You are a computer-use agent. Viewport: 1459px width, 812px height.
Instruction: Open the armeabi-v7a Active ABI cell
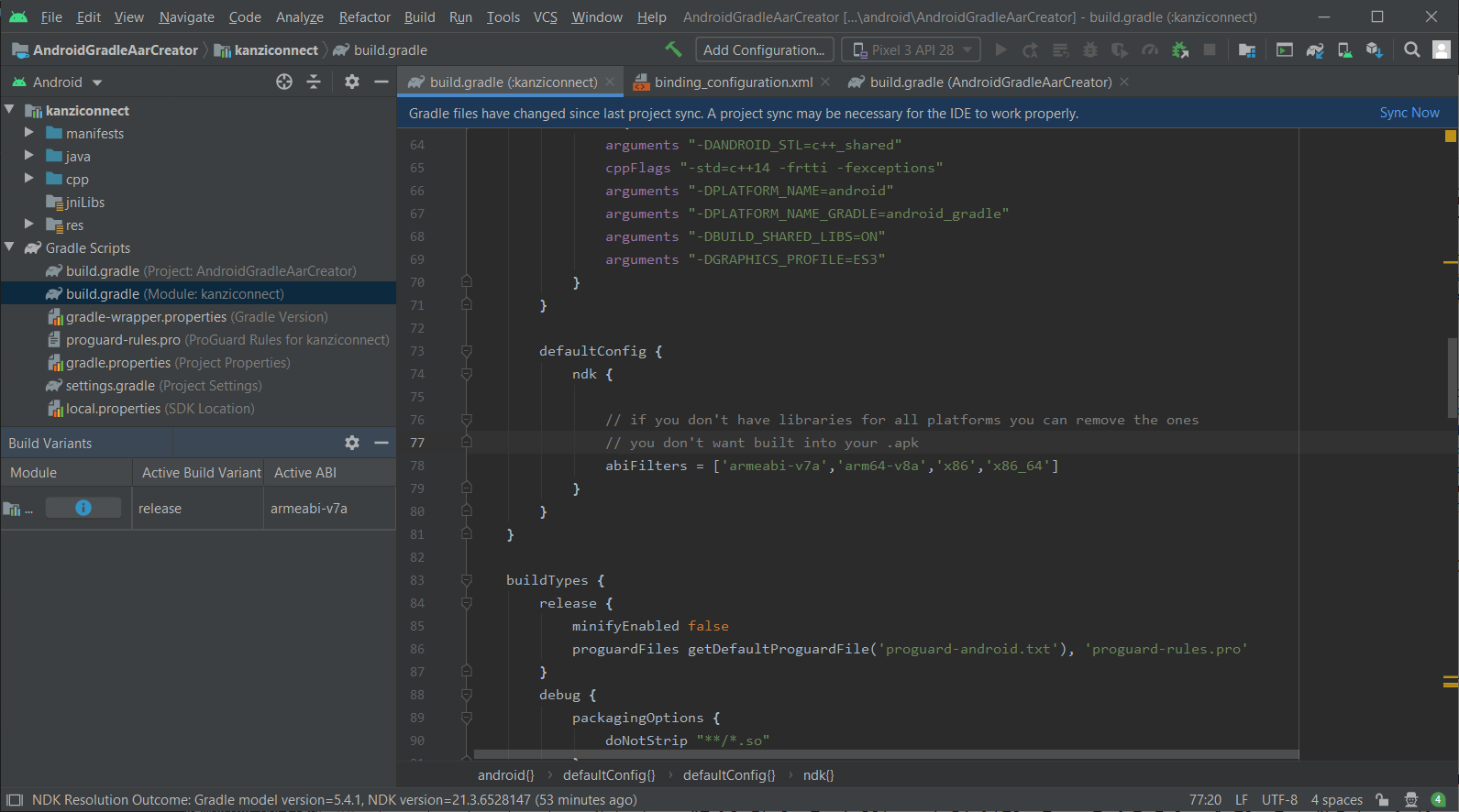tap(330, 508)
